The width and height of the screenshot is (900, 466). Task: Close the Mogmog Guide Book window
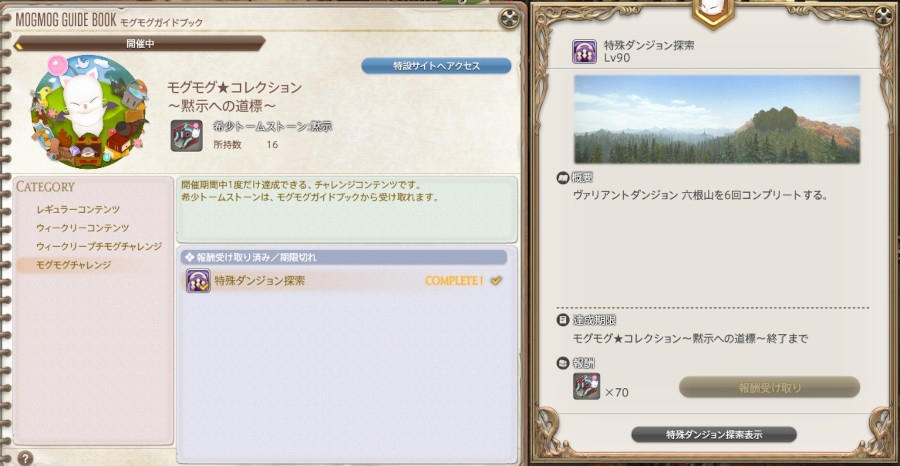(509, 18)
